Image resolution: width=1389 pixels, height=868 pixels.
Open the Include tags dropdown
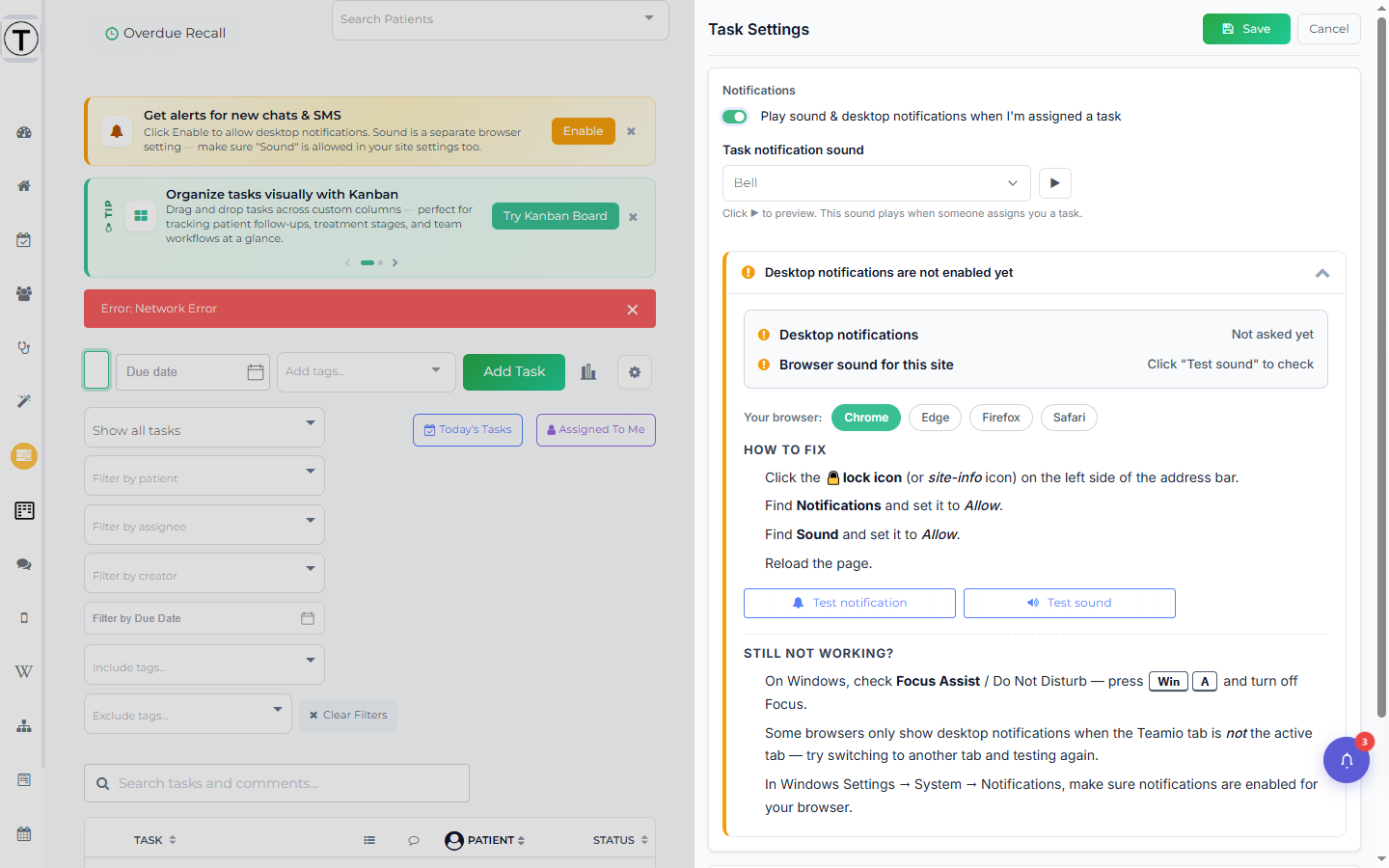click(204, 665)
